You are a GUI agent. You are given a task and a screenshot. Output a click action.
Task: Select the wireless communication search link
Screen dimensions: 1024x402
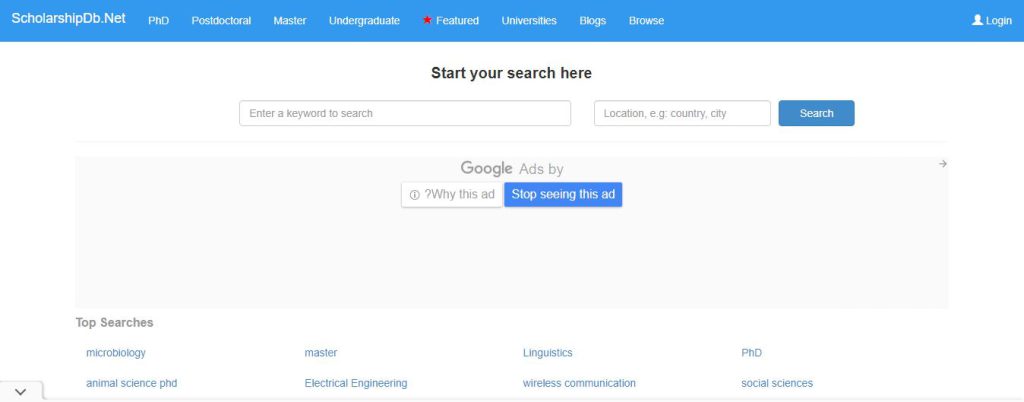(579, 383)
